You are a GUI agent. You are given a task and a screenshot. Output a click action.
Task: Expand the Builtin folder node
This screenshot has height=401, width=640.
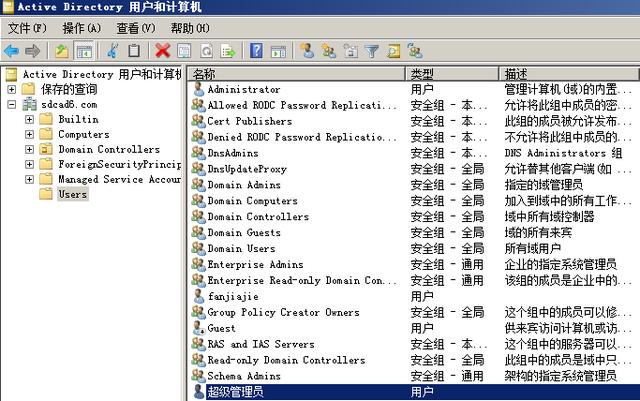tap(29, 119)
